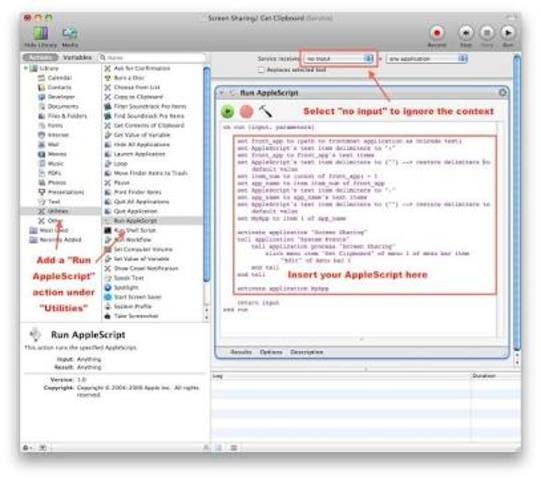Click the Hide Library toolbar icon
The width and height of the screenshot is (541, 480).
tap(40, 34)
